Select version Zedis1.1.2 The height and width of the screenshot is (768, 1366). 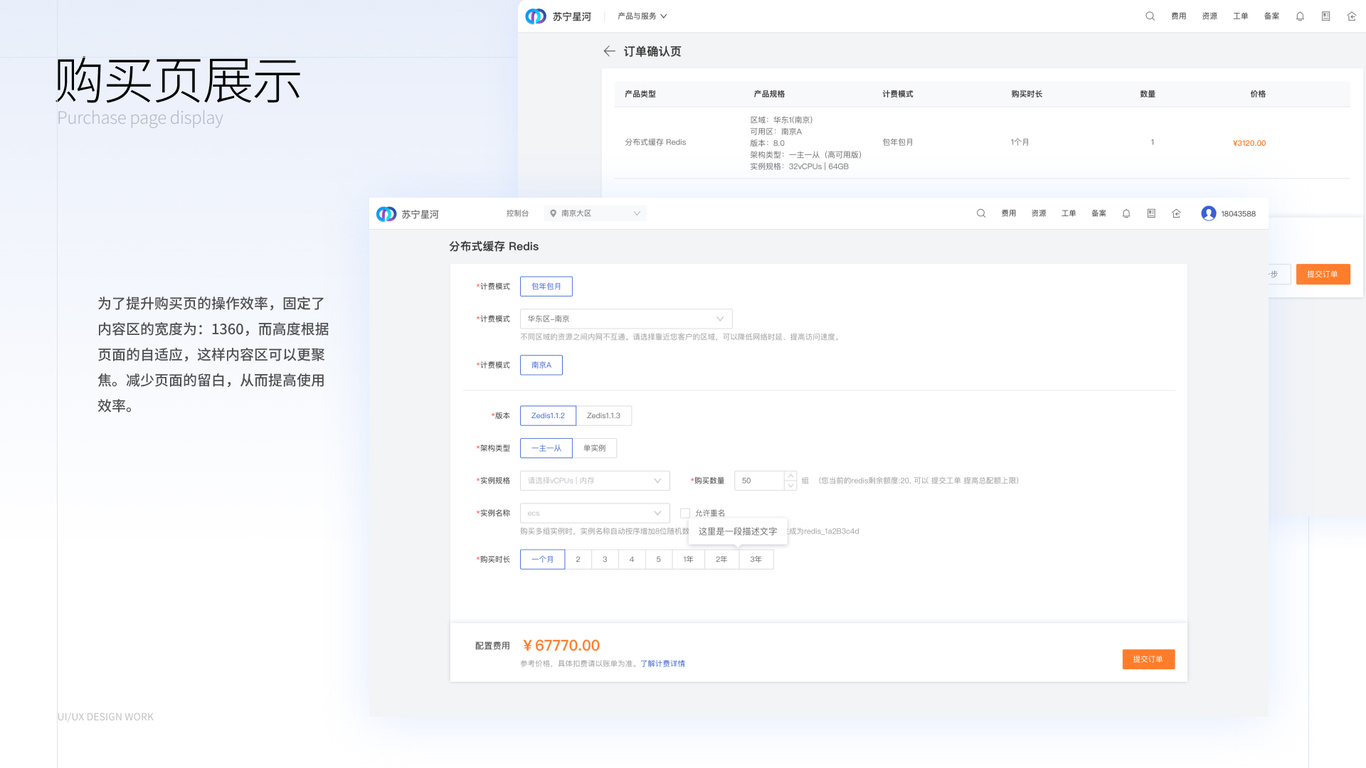548,416
